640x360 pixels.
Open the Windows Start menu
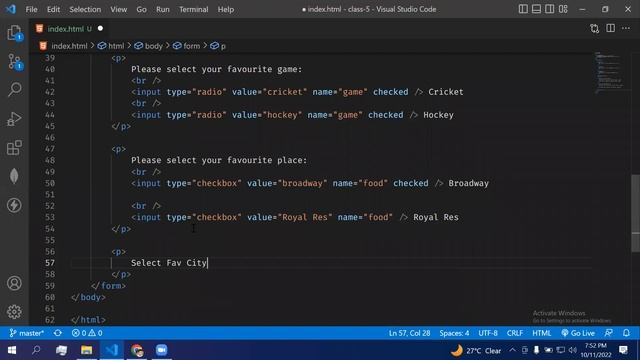coord(11,350)
